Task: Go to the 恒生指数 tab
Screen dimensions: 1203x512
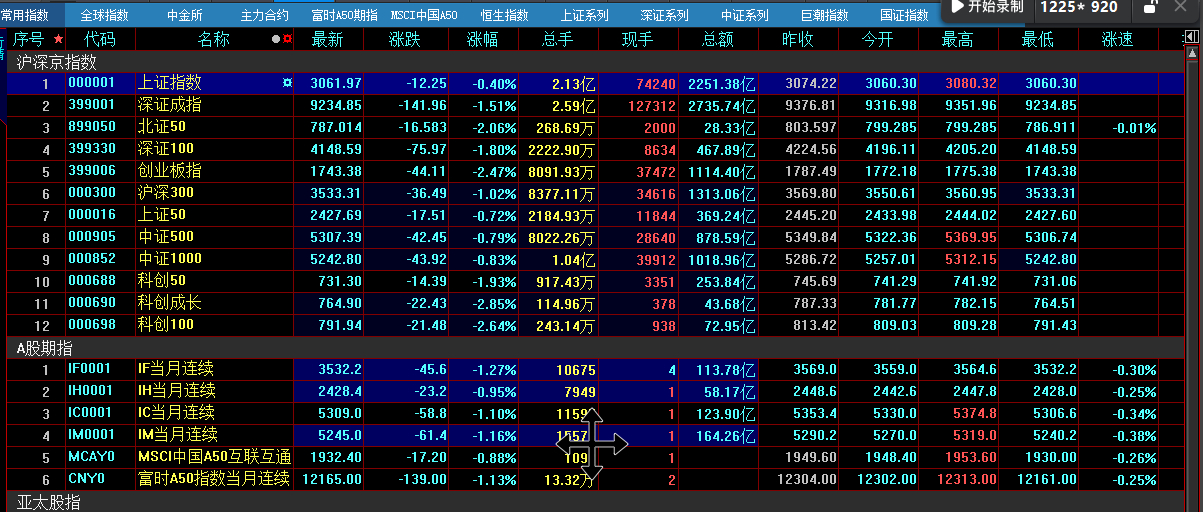Action: pos(504,15)
